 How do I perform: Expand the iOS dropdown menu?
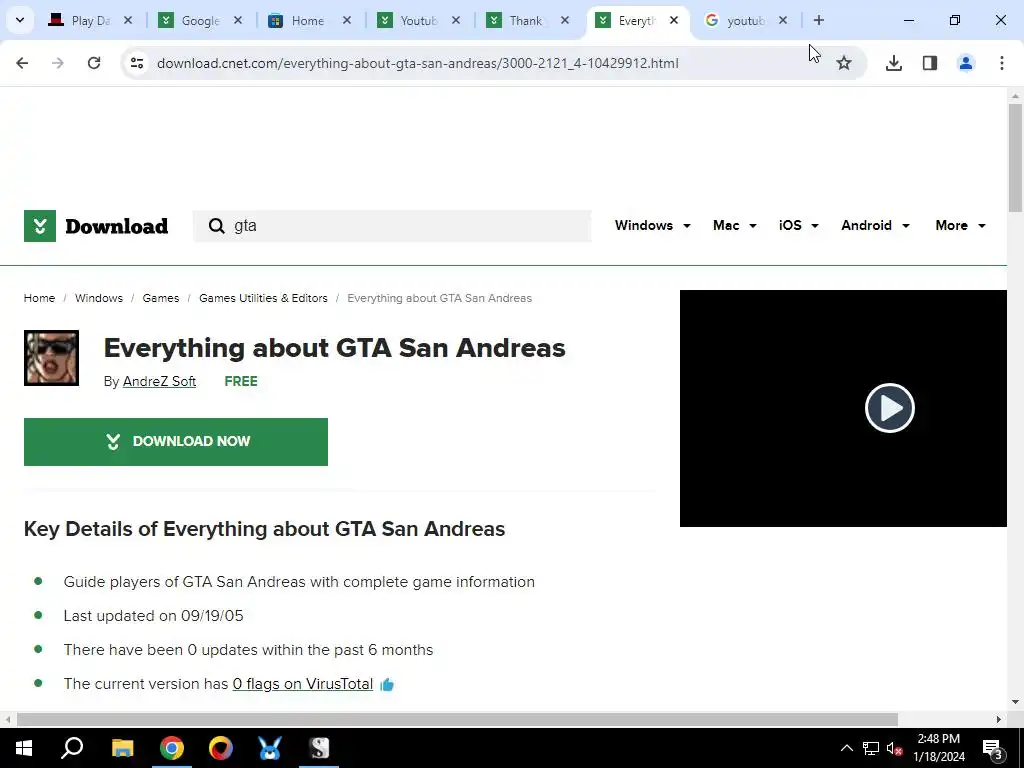coord(798,225)
